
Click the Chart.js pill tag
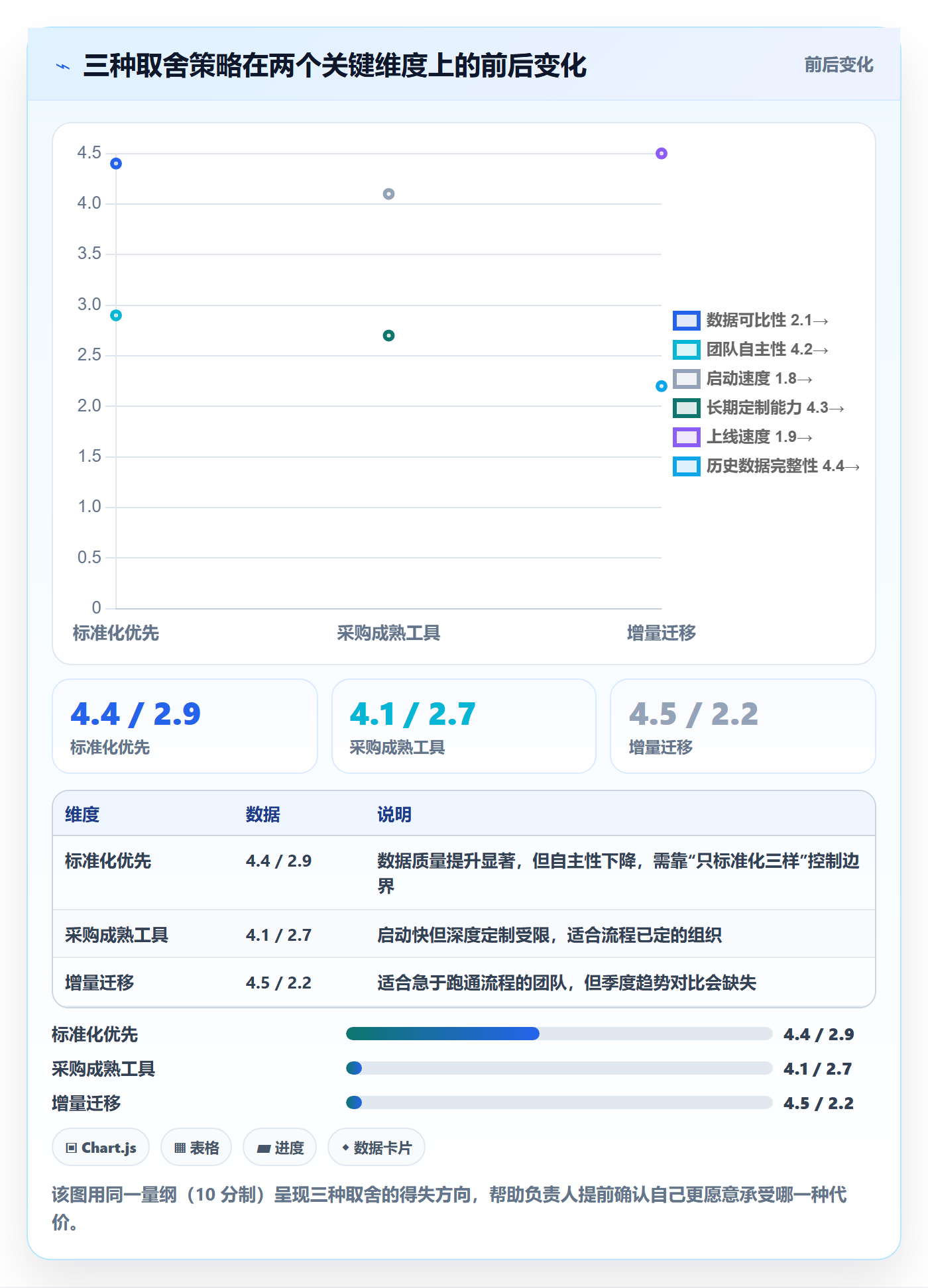click(x=101, y=1148)
